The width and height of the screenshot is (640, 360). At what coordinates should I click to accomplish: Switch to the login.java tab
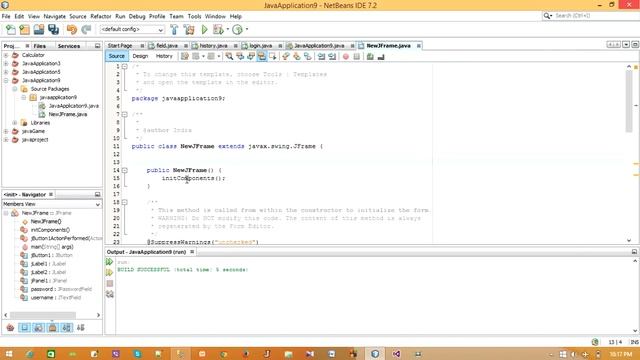point(260,46)
